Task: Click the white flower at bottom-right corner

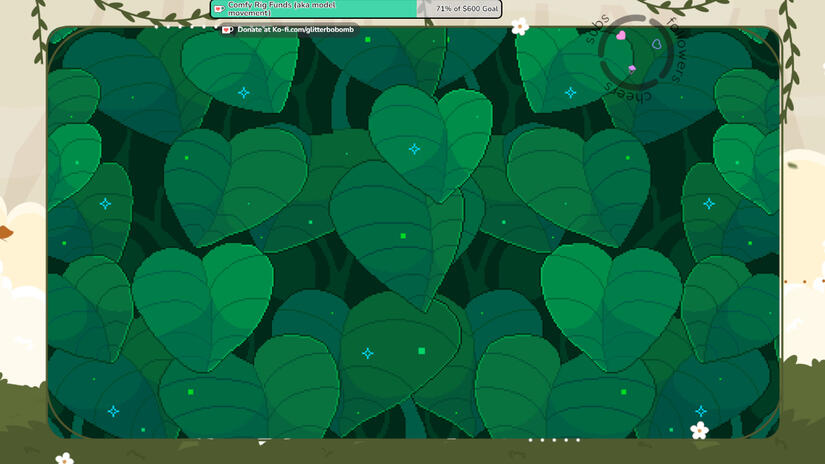Action: [700, 430]
